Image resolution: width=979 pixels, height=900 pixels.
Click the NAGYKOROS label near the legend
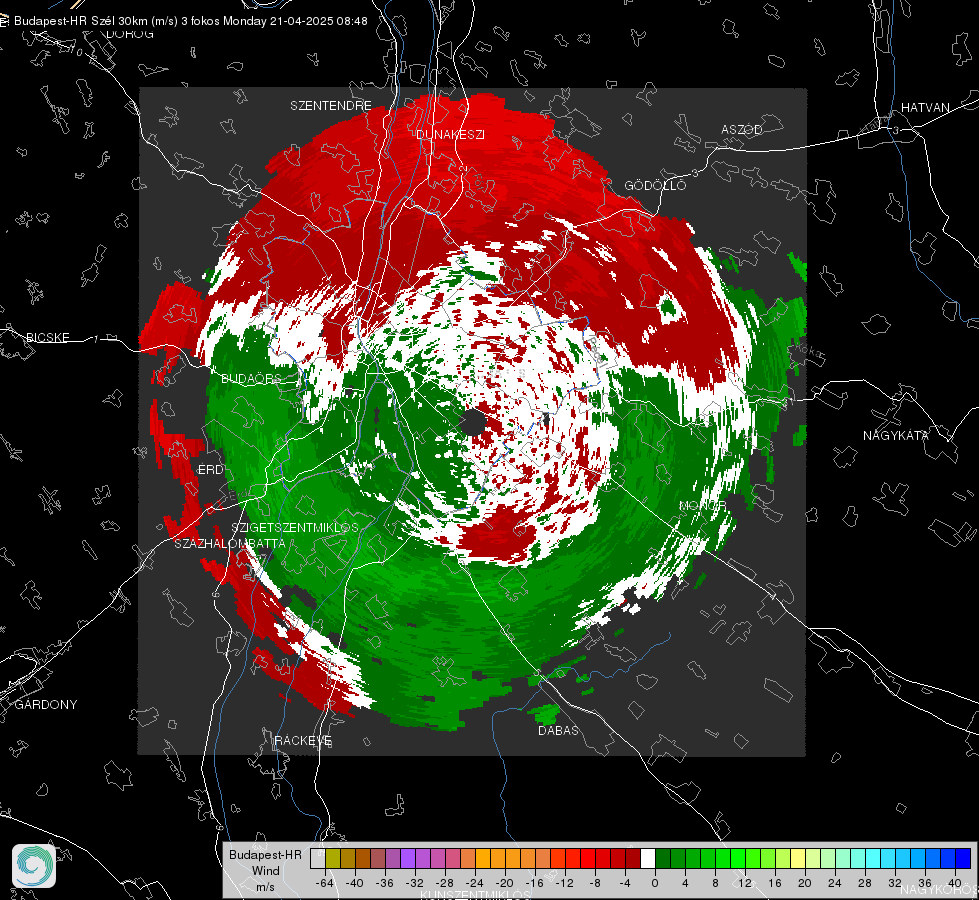click(939, 889)
